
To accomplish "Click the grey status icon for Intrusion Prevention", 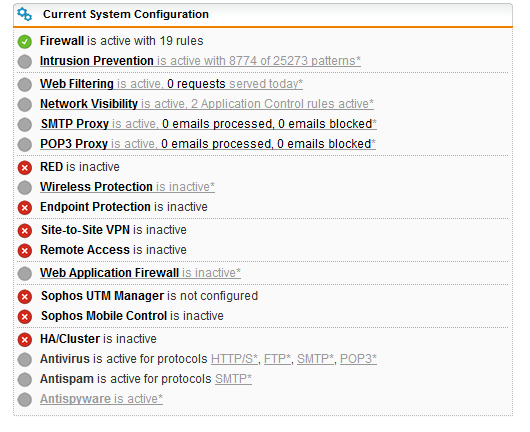I will (25, 62).
